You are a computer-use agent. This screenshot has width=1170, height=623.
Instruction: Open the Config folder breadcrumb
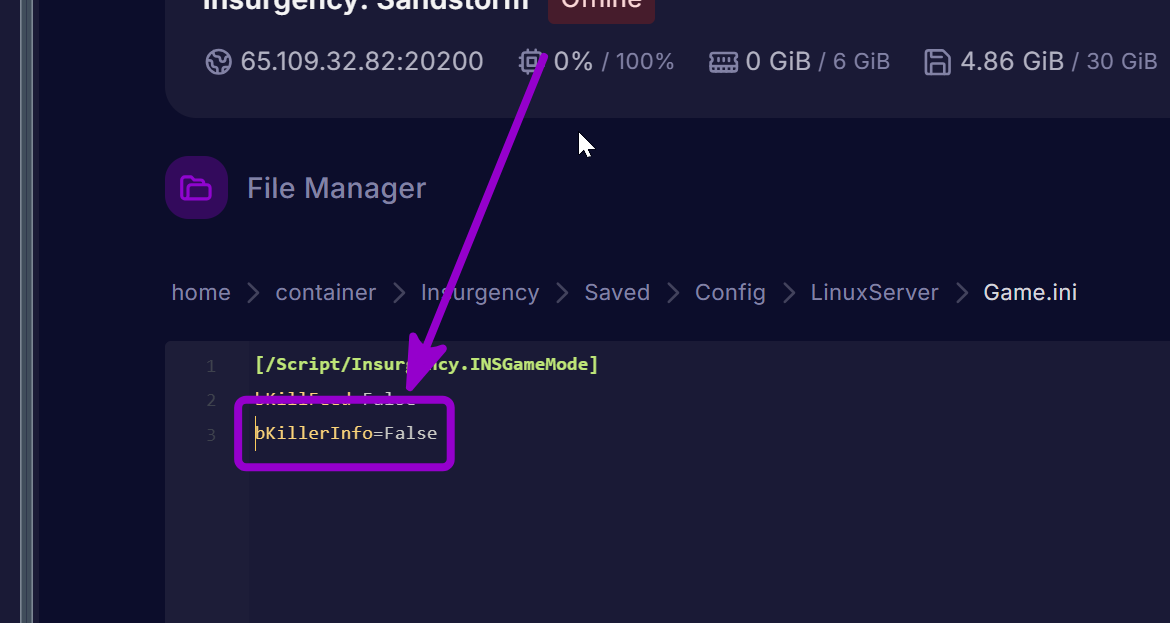(x=730, y=292)
